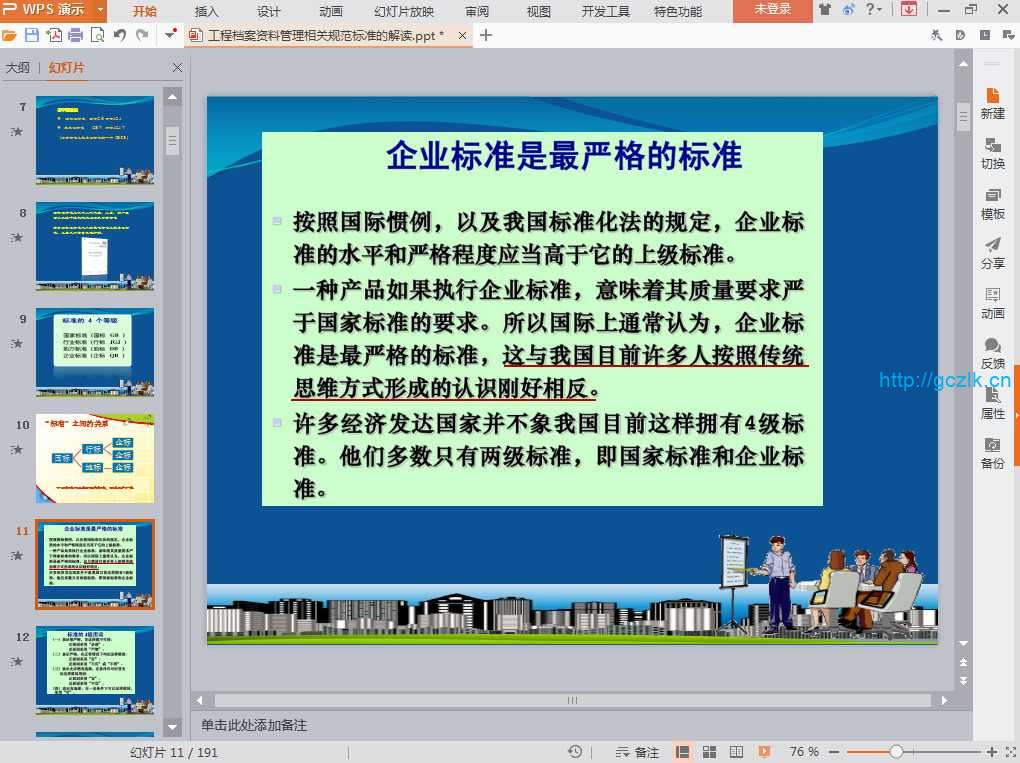Image resolution: width=1020 pixels, height=763 pixels.
Task: Click the Export to PDF icon
Action: click(54, 35)
